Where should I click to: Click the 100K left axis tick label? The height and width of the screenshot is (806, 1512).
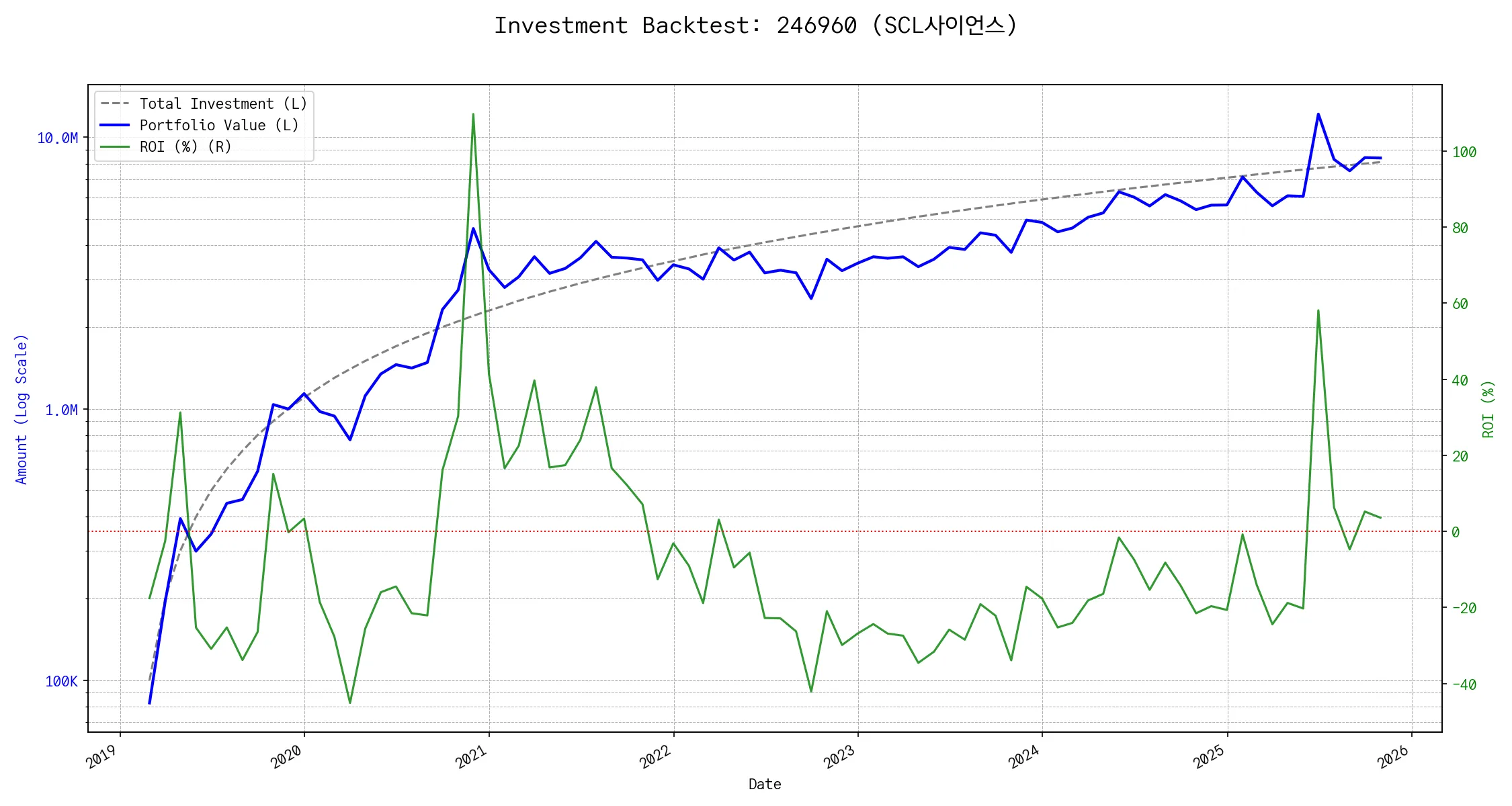[x=61, y=681]
